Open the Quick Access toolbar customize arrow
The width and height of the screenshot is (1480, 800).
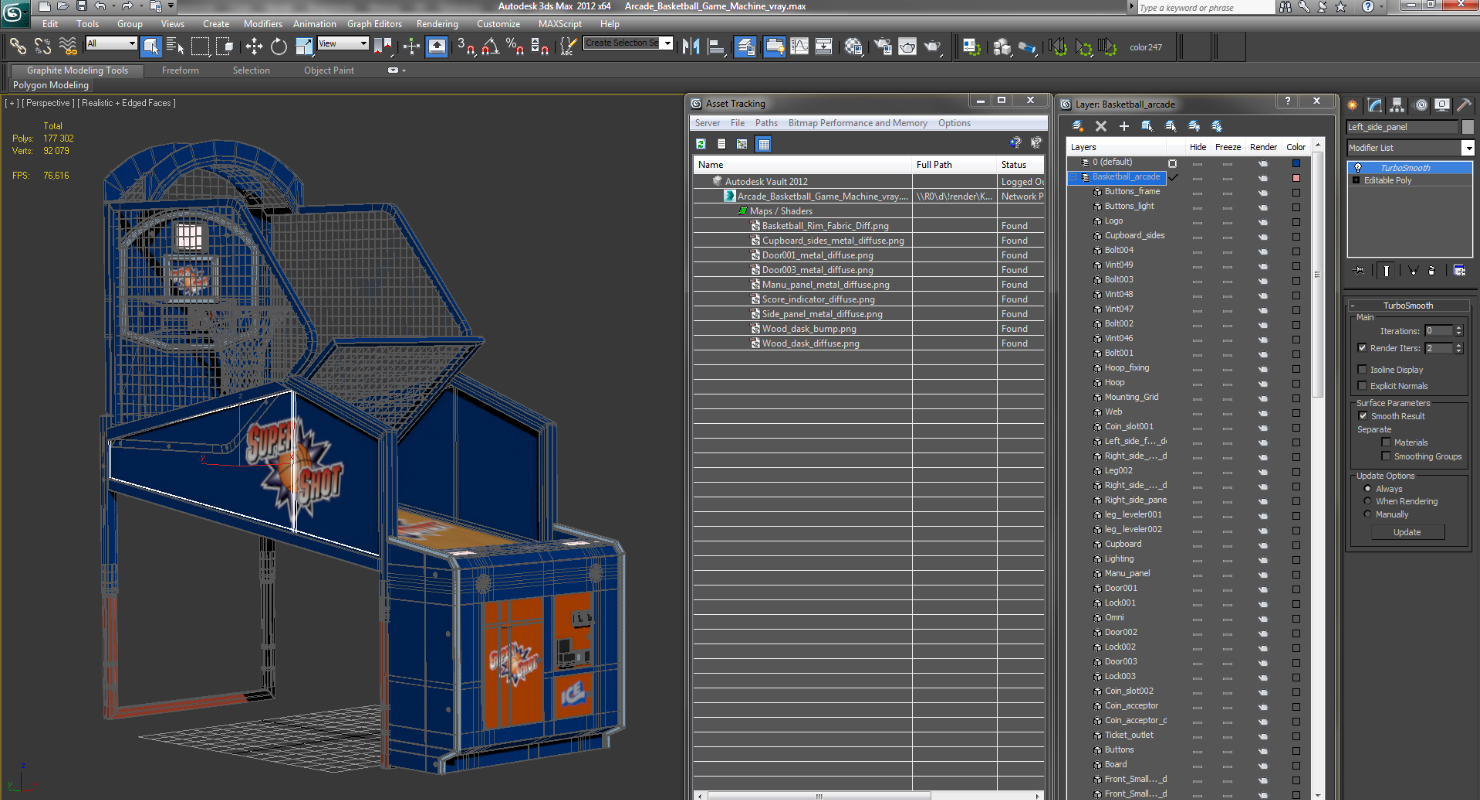point(170,7)
